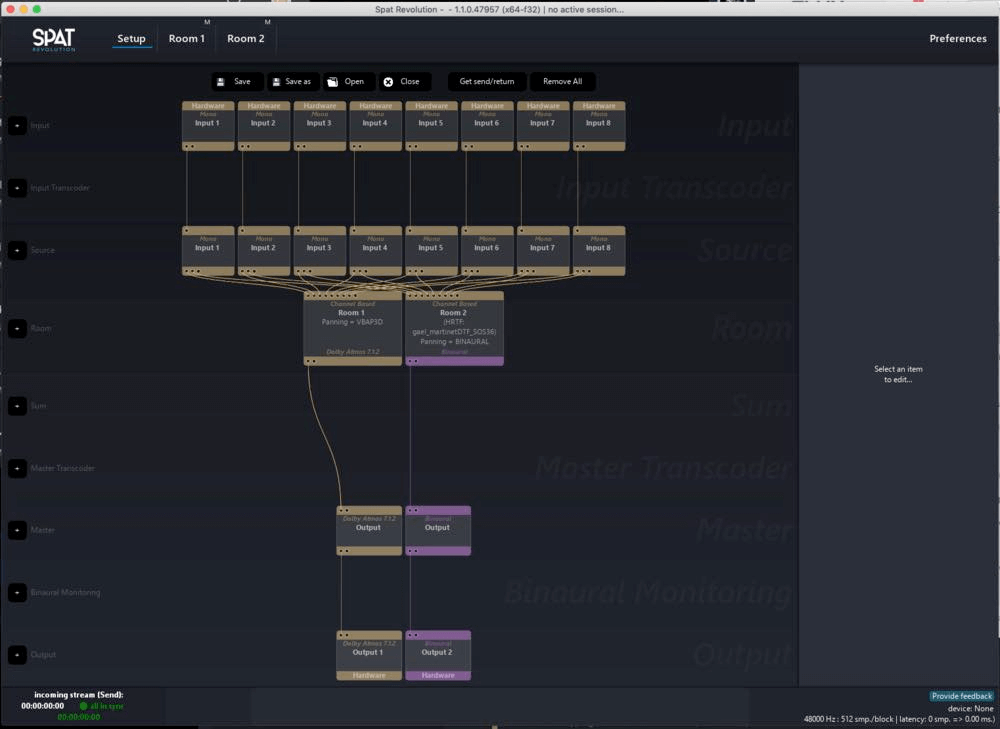Toggle the M marker above the Room 1 tab
The width and height of the screenshot is (1000, 729).
point(207,22)
